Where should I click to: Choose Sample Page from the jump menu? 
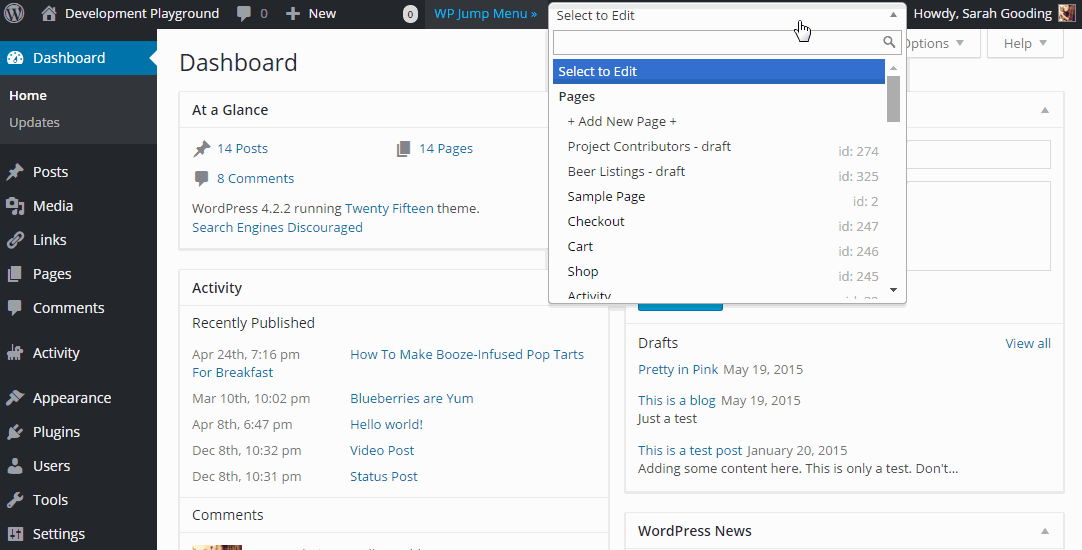606,197
